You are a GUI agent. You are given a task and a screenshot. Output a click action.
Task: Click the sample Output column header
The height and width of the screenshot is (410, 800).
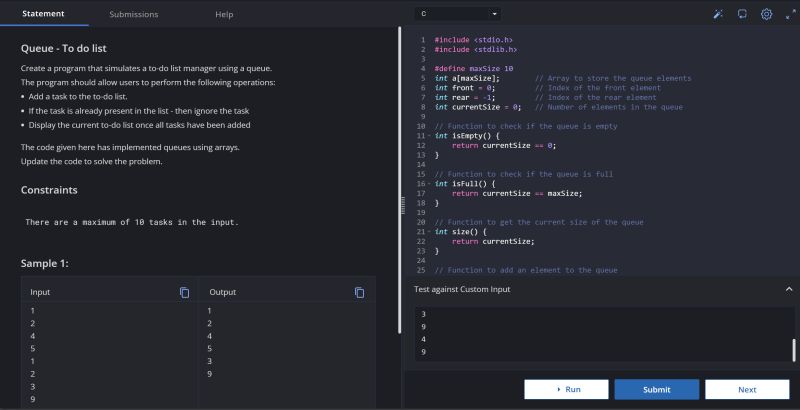(x=222, y=292)
